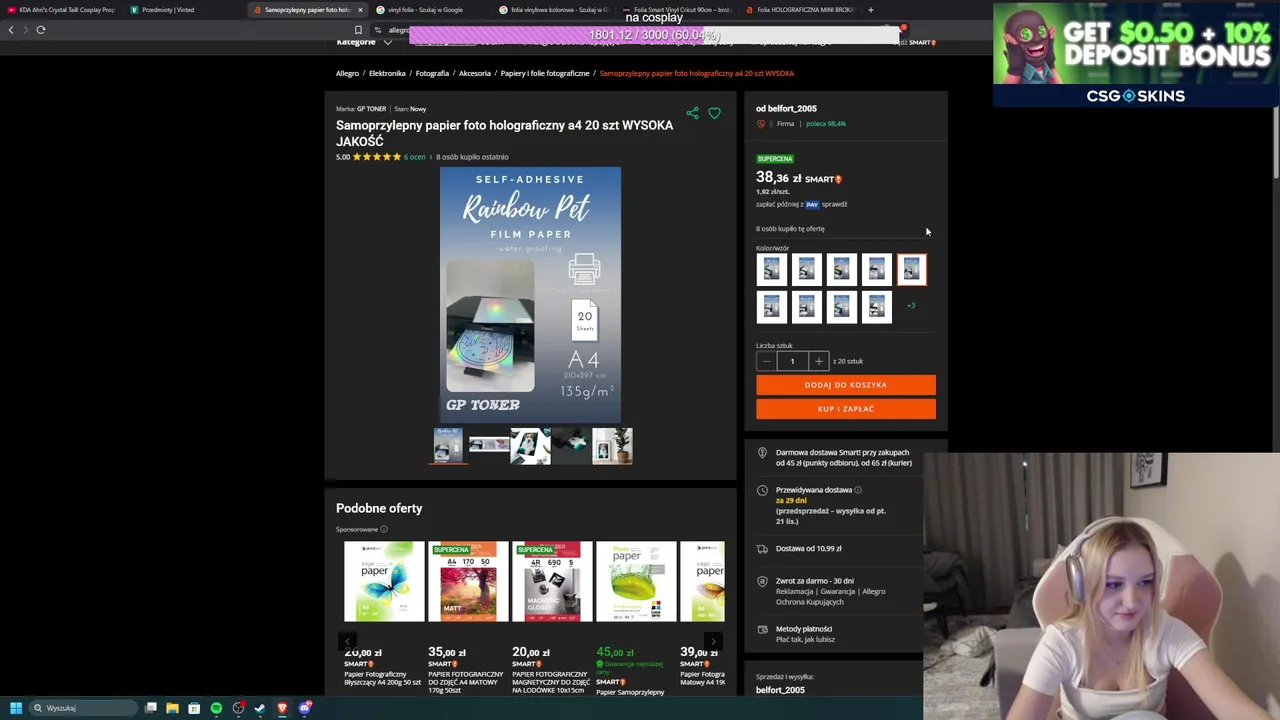
Task: Click the seller badge icon under belfort_2005
Action: coord(761,124)
